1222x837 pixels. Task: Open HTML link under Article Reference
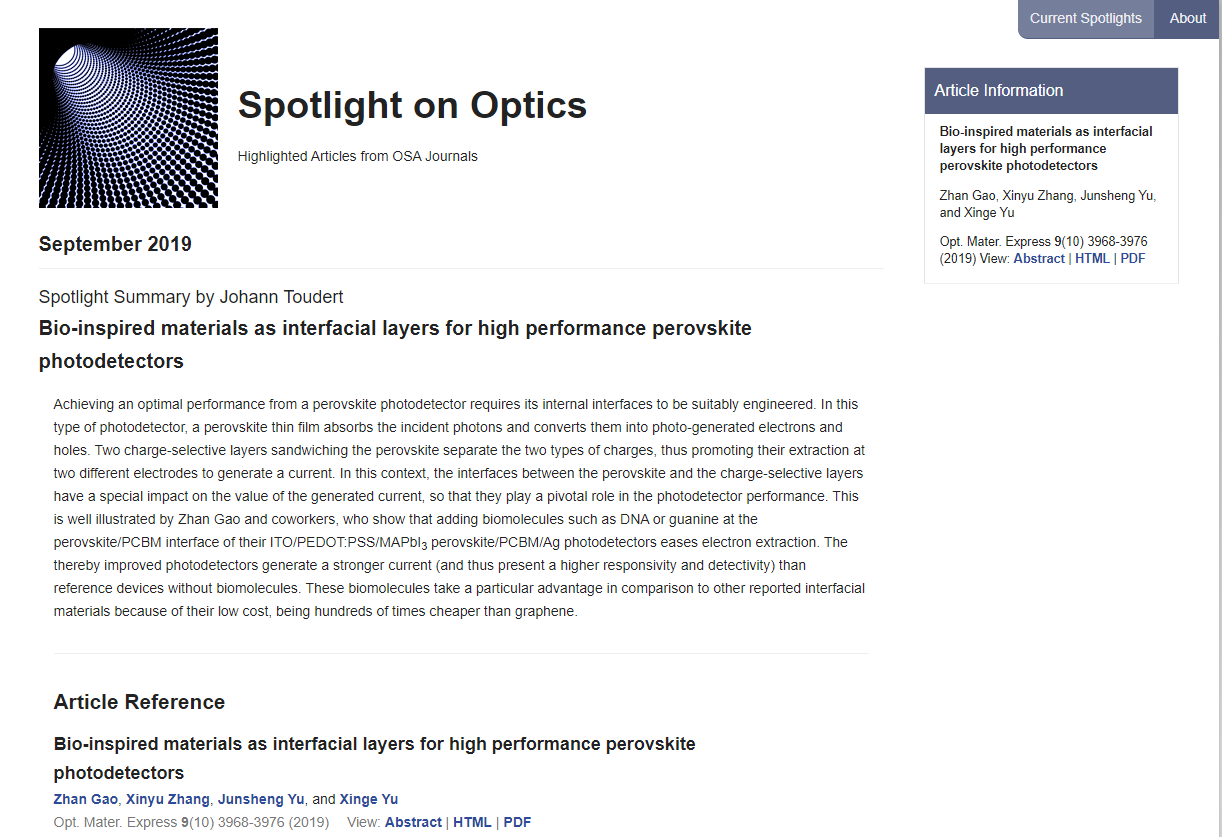click(x=472, y=822)
